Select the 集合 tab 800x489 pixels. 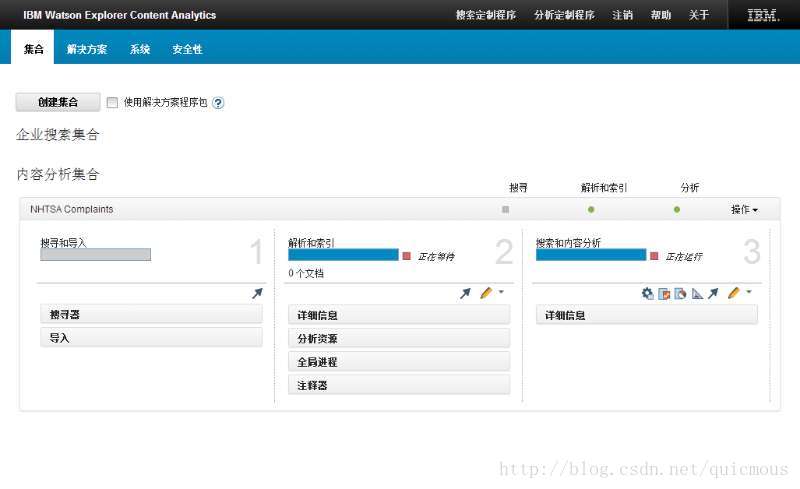coord(33,49)
